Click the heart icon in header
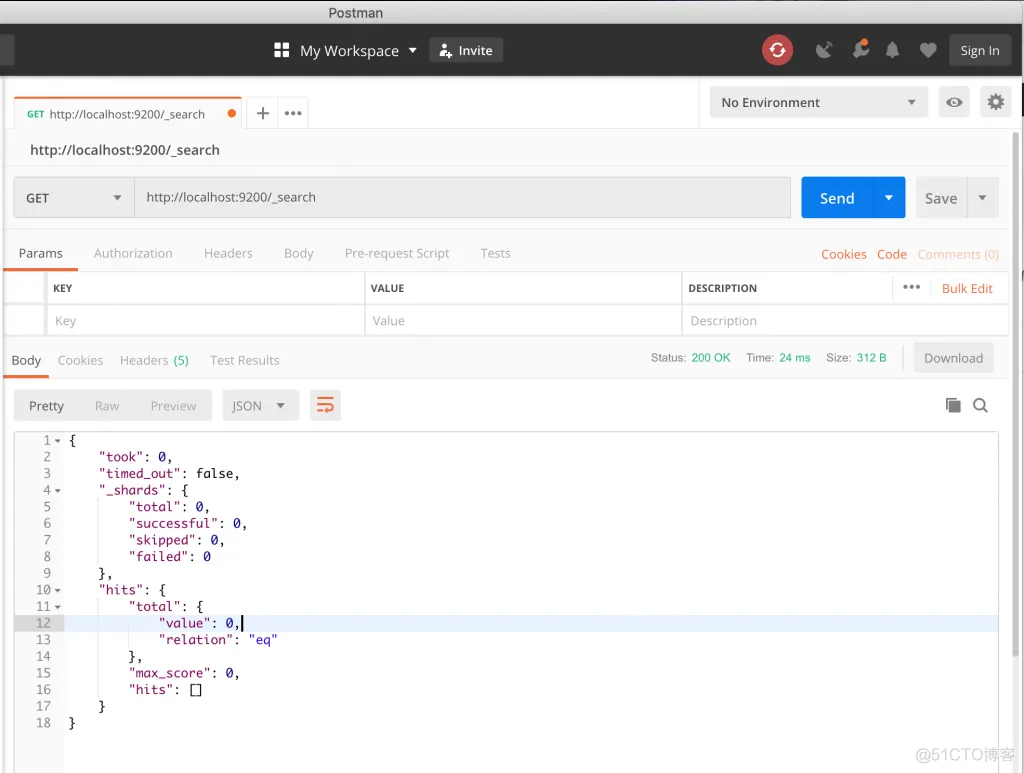The height and width of the screenshot is (773, 1024). (928, 50)
